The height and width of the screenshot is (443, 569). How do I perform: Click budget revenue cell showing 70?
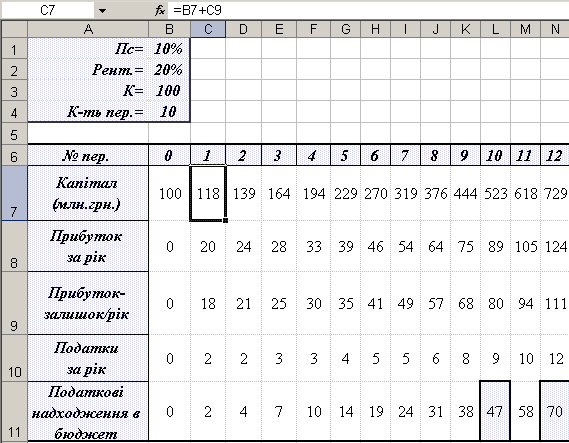(555, 411)
